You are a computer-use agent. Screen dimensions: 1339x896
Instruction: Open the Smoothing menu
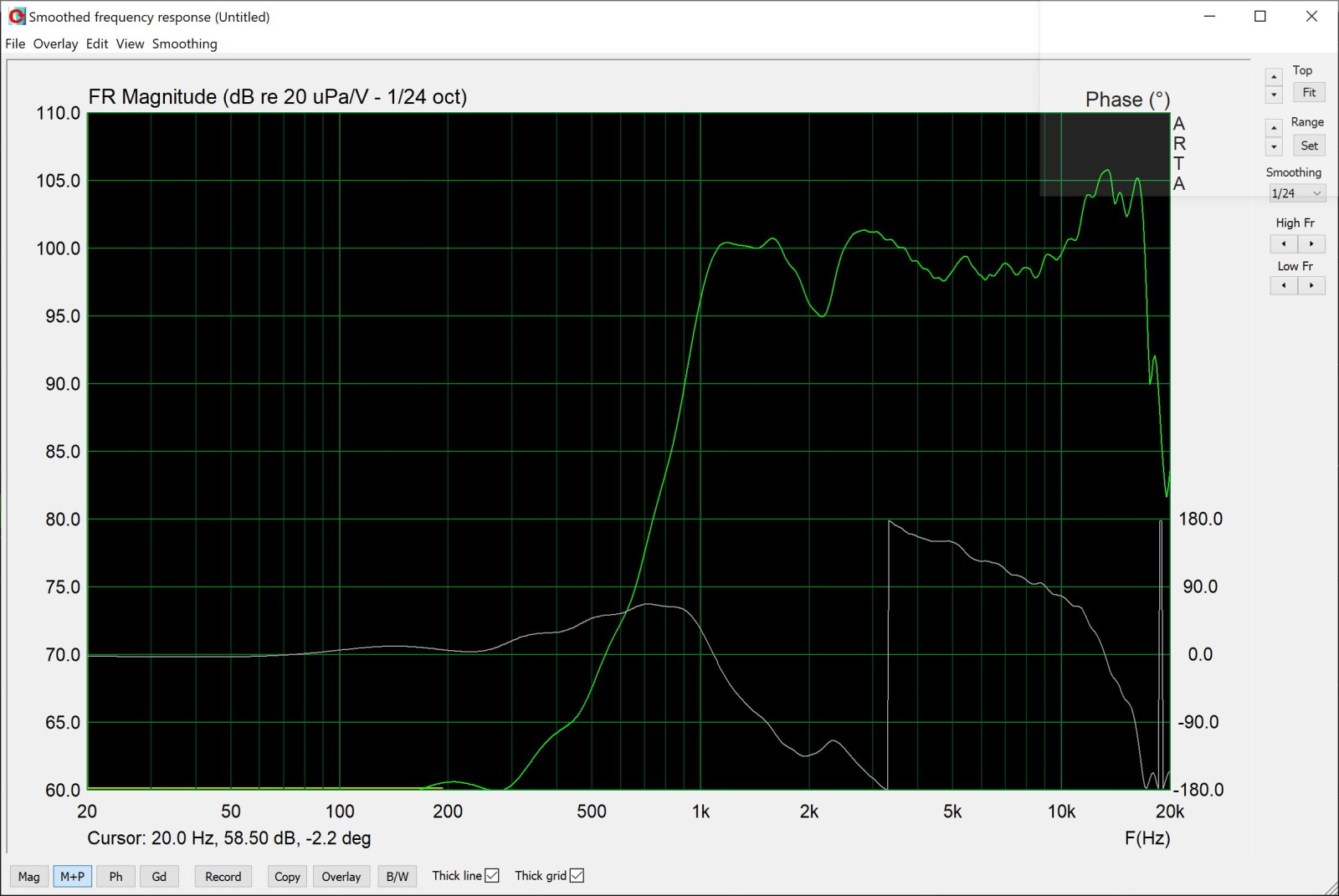184,44
